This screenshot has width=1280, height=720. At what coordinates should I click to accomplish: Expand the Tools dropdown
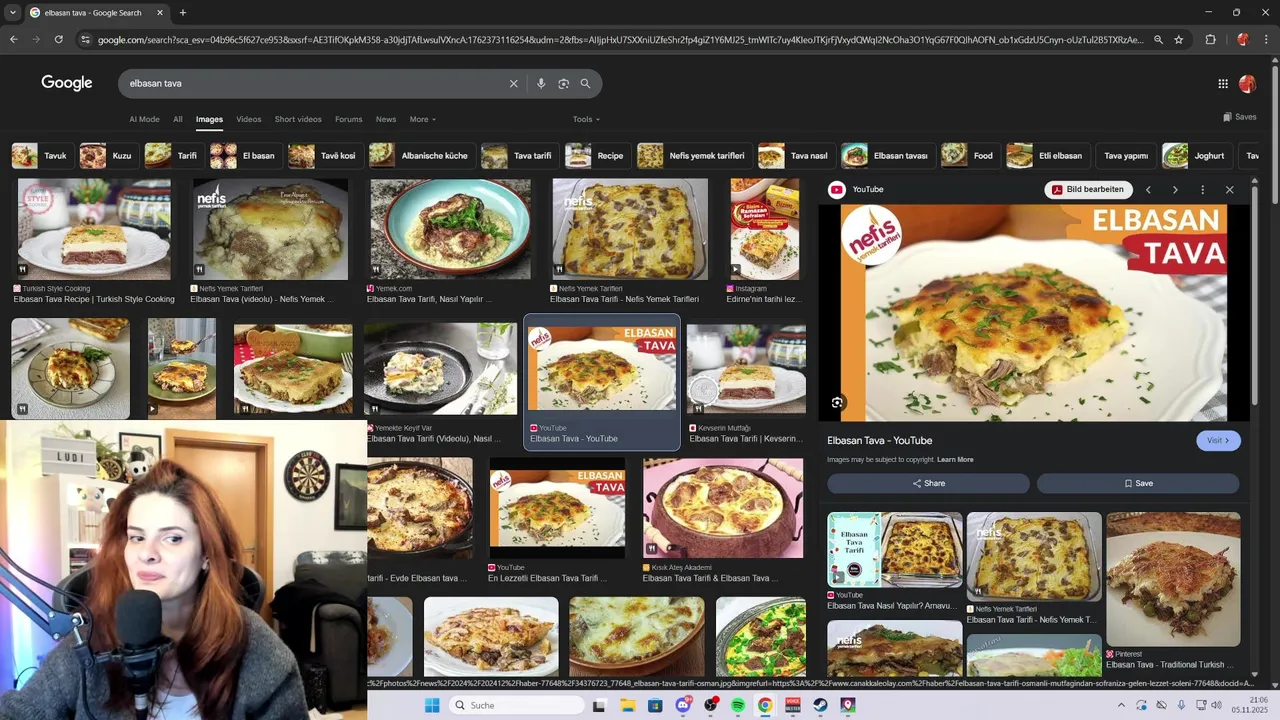click(x=586, y=119)
